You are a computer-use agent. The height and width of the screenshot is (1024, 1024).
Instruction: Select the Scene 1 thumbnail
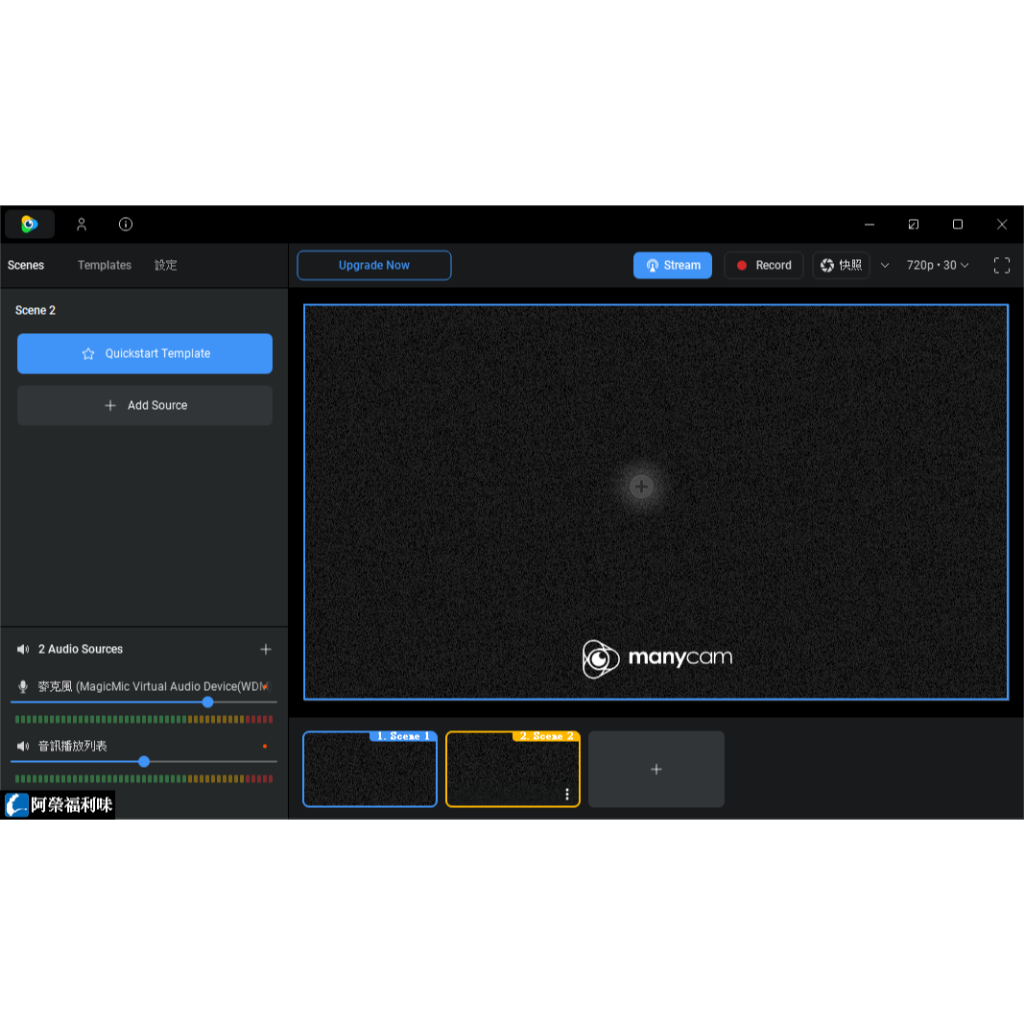click(370, 769)
